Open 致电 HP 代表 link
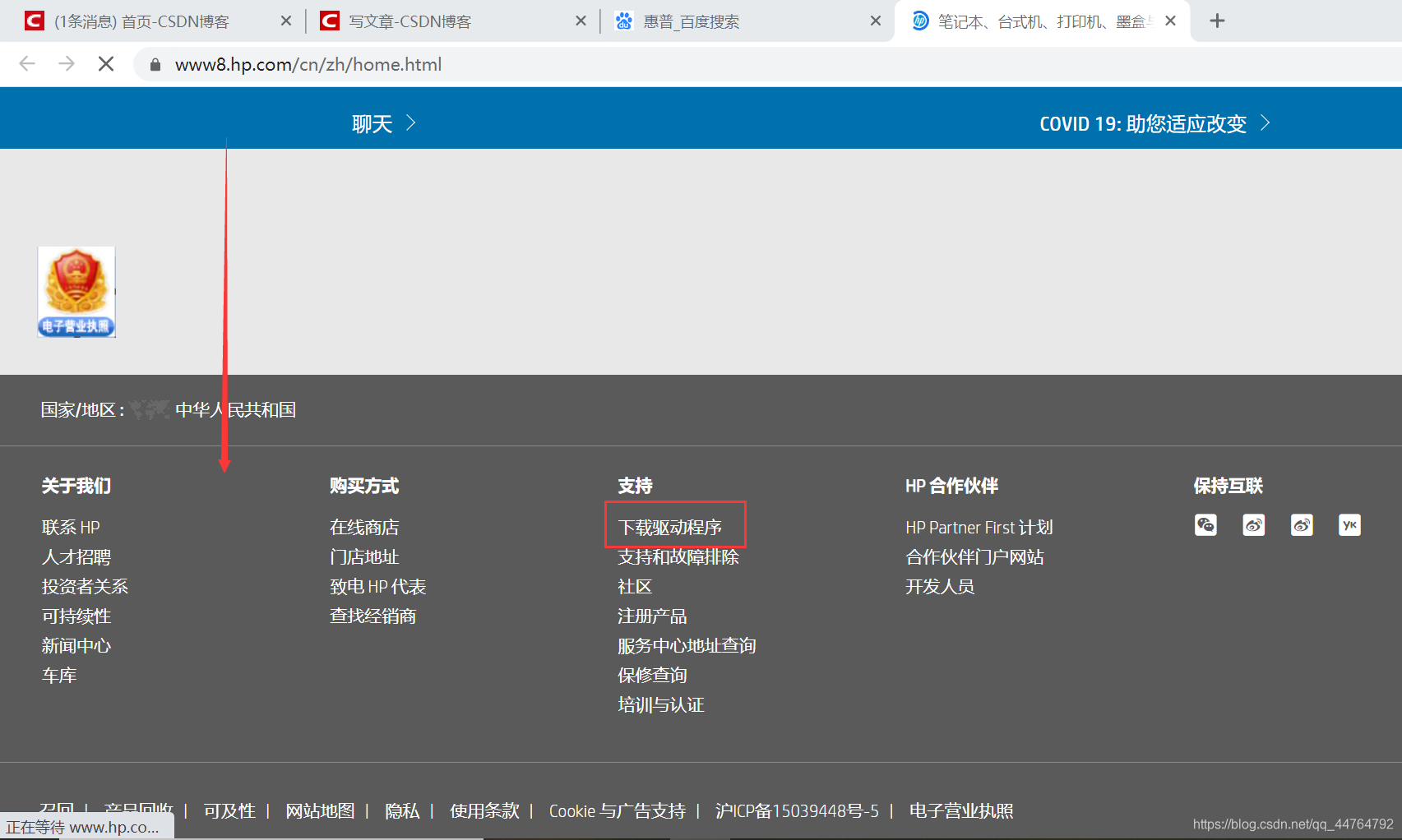The height and width of the screenshot is (840, 1402). coord(378,586)
